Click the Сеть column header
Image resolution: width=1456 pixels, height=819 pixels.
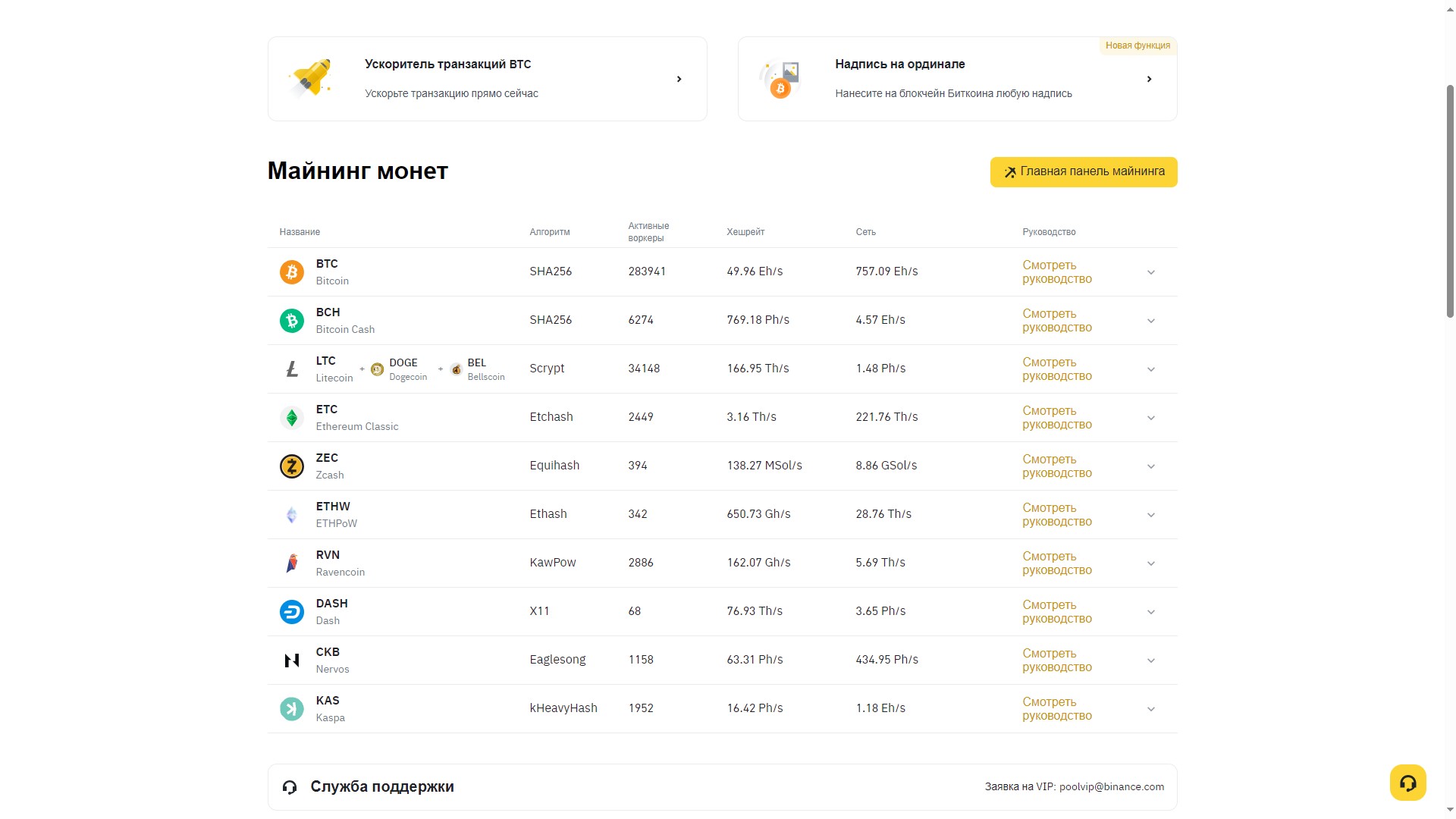pyautogui.click(x=865, y=232)
